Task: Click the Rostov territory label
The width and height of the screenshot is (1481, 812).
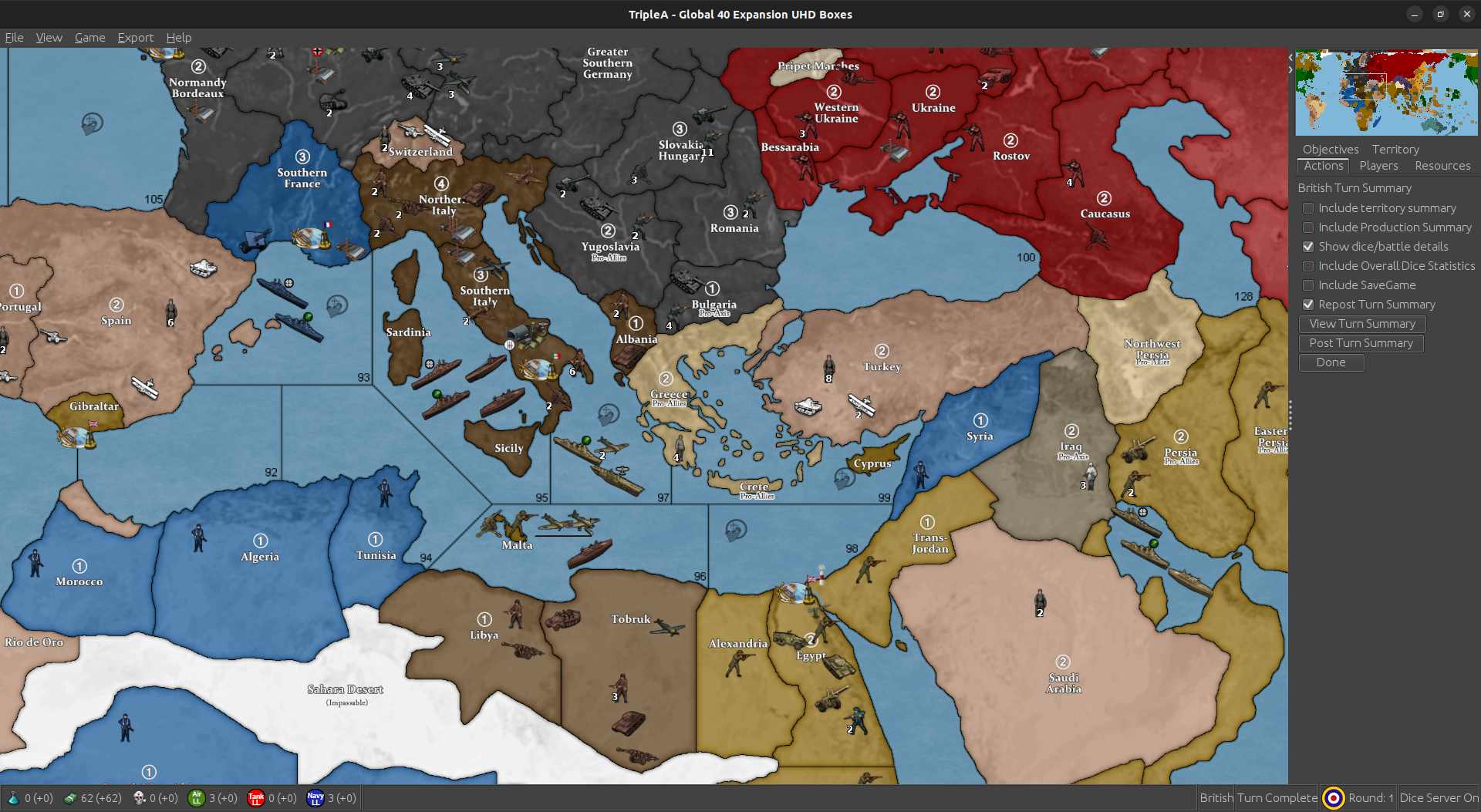Action: (1011, 156)
